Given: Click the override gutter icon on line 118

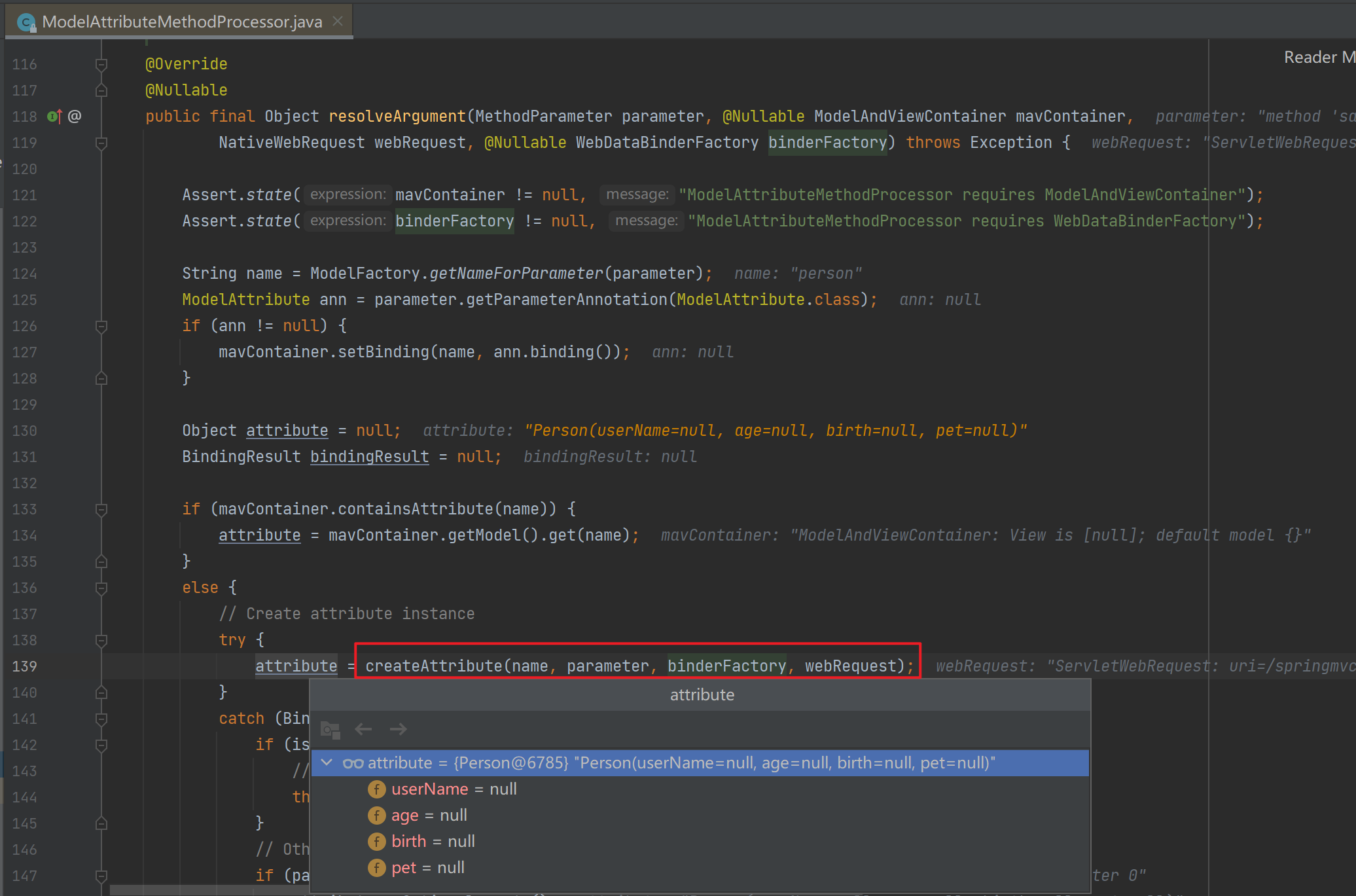Looking at the screenshot, I should click(x=54, y=116).
